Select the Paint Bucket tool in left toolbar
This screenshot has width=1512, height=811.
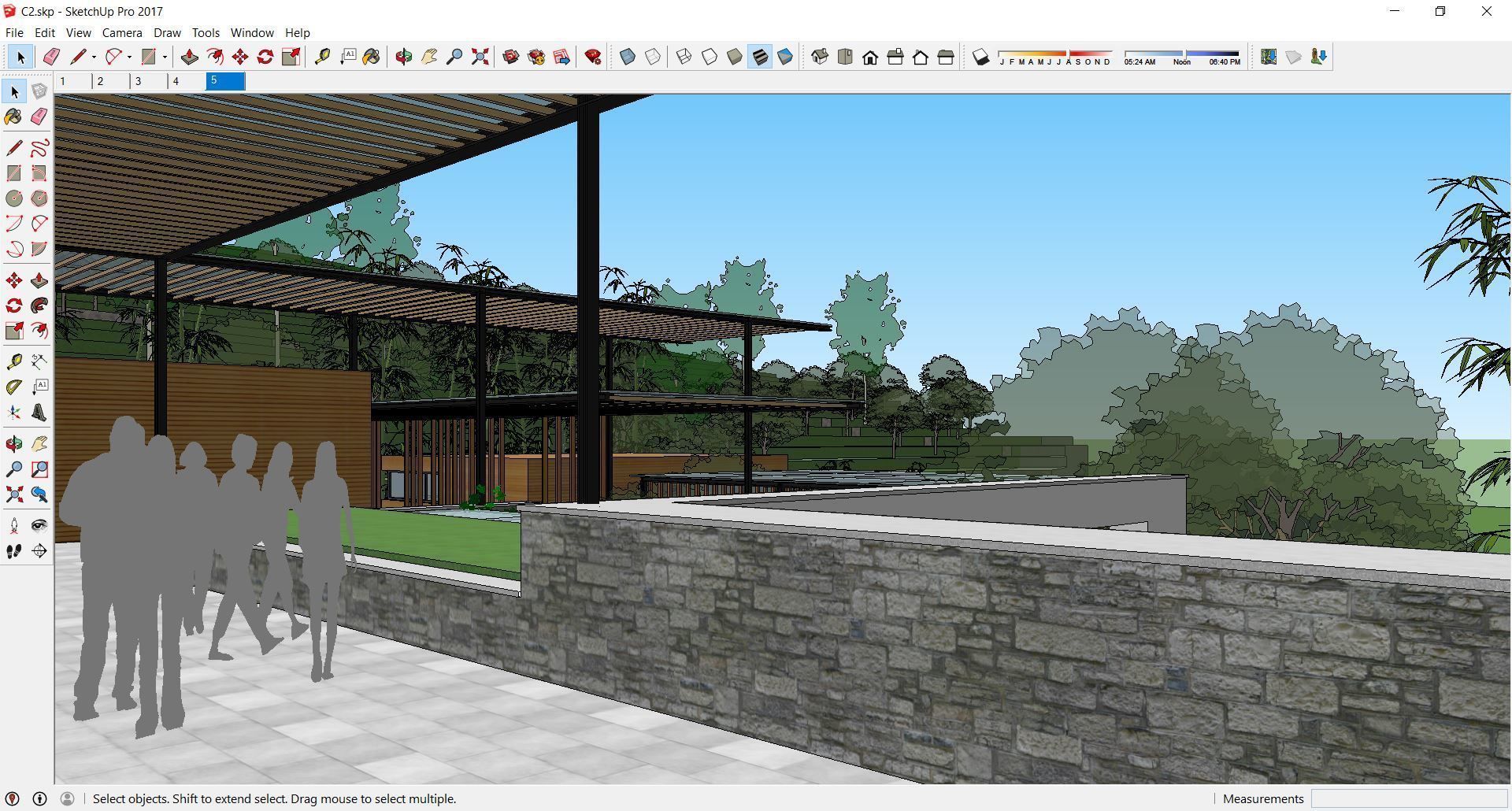tap(14, 117)
